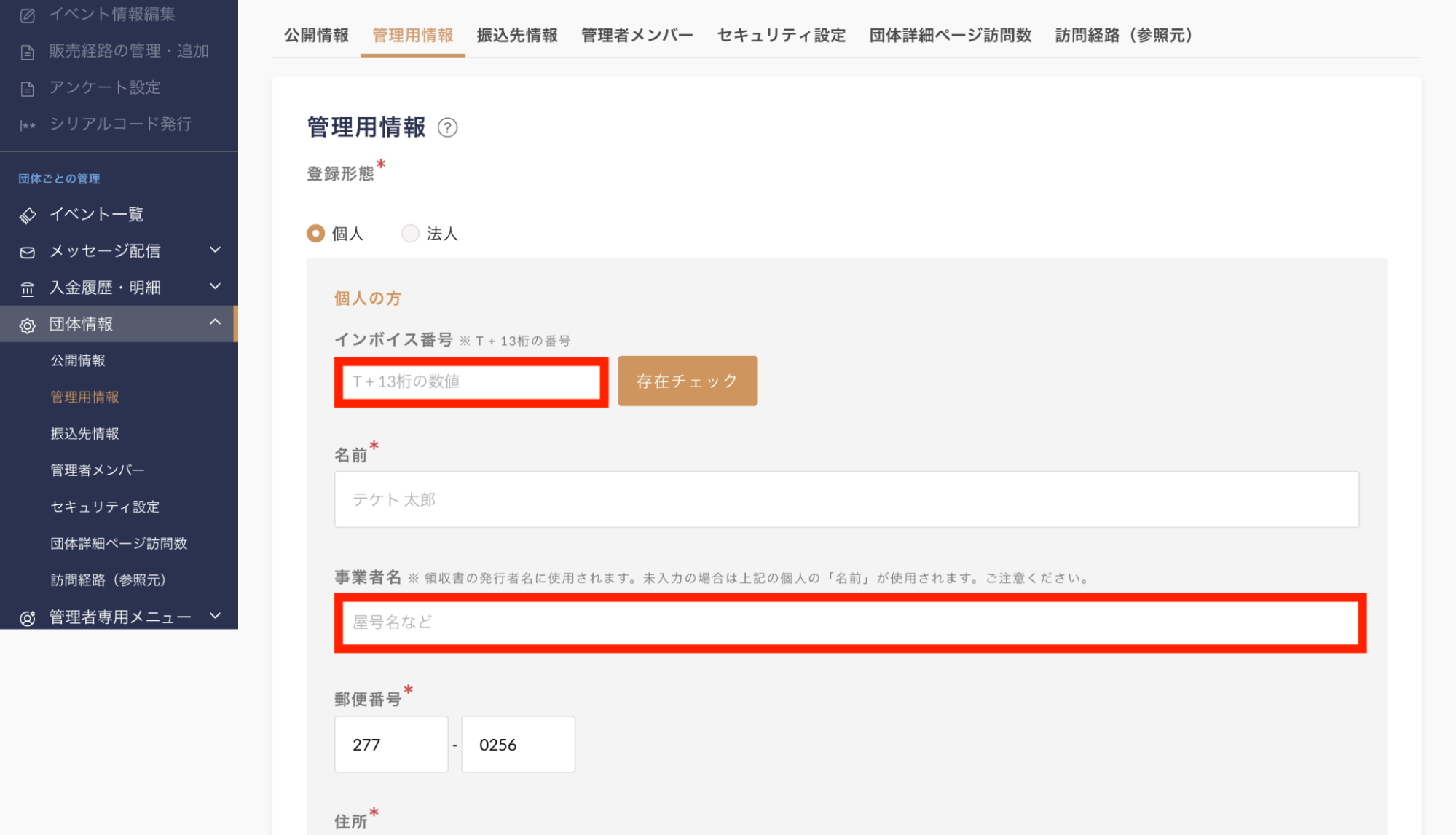The height and width of the screenshot is (835, 1456).
Task: Collapse the 団体情報 section chevron
Action: pyautogui.click(x=215, y=322)
